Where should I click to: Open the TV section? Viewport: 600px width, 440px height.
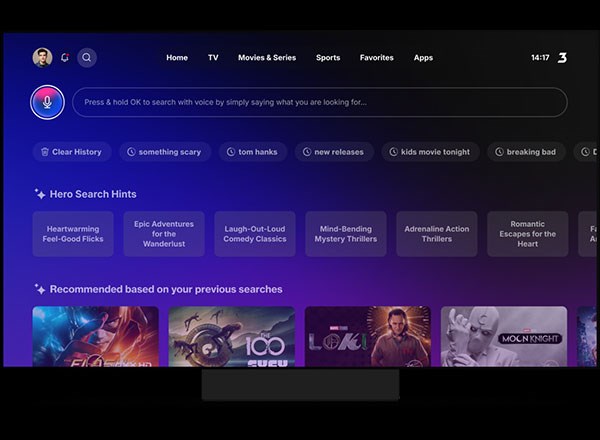(x=213, y=58)
